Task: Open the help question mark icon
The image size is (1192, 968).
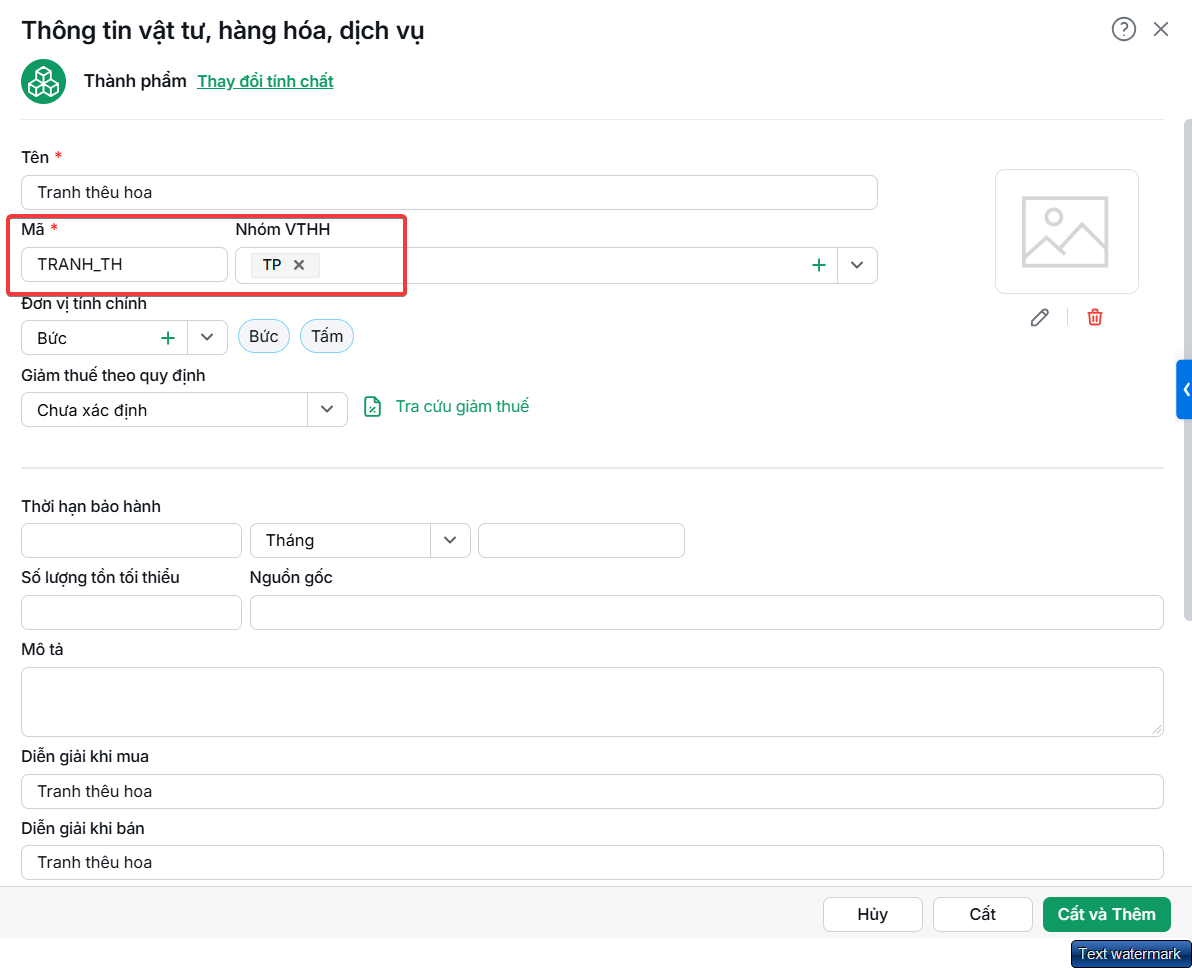Action: [1124, 29]
